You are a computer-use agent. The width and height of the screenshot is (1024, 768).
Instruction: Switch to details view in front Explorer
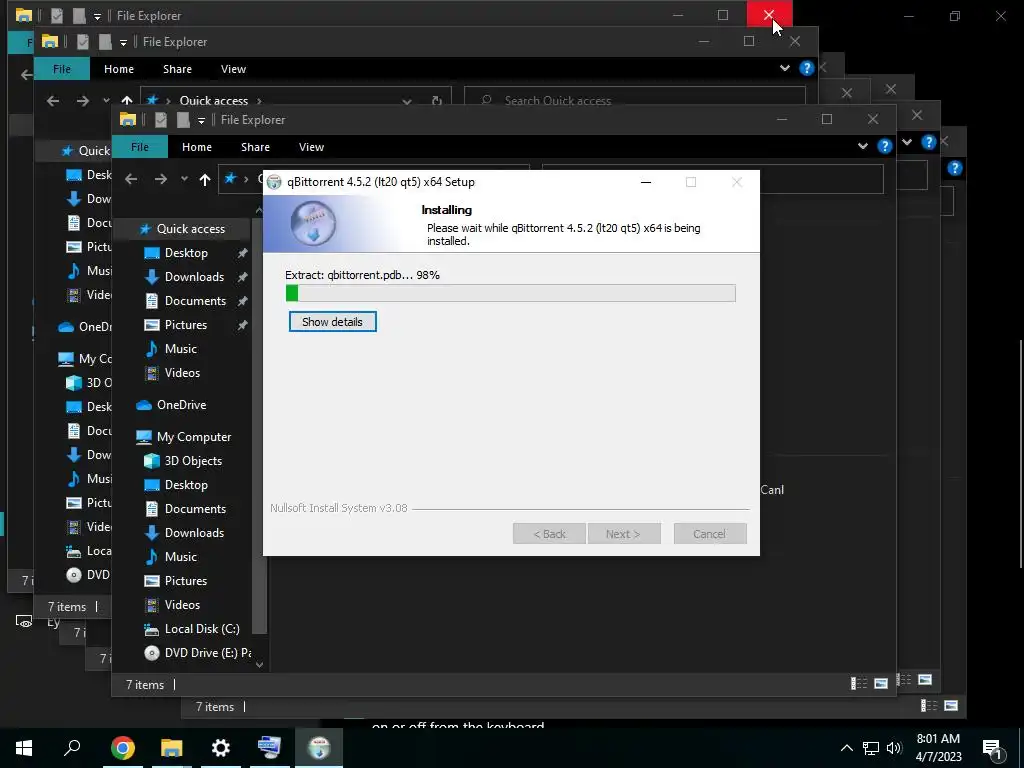(x=859, y=684)
